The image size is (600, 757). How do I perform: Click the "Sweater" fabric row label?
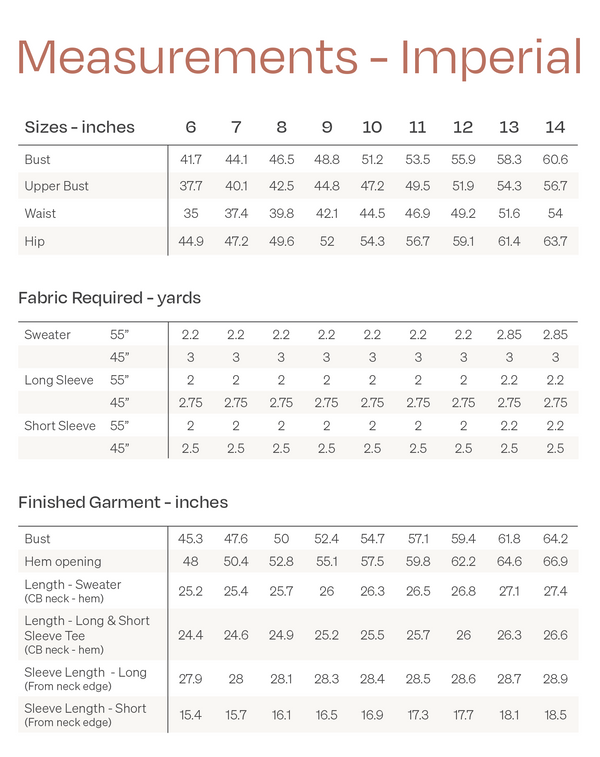point(47,335)
